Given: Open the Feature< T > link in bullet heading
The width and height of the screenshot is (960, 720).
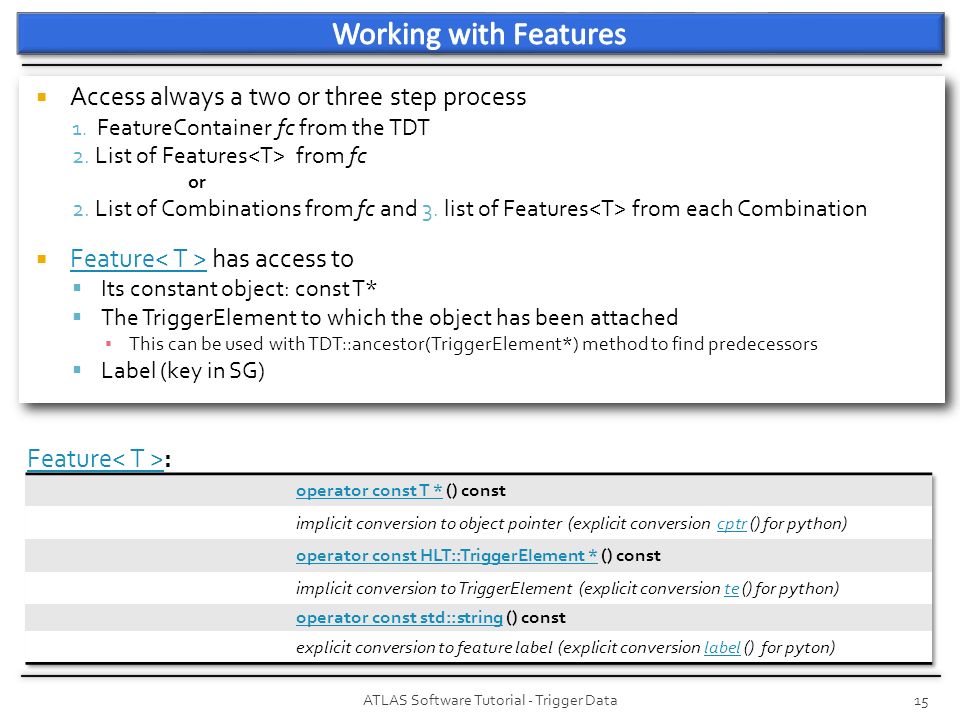Looking at the screenshot, I should pyautogui.click(x=138, y=258).
